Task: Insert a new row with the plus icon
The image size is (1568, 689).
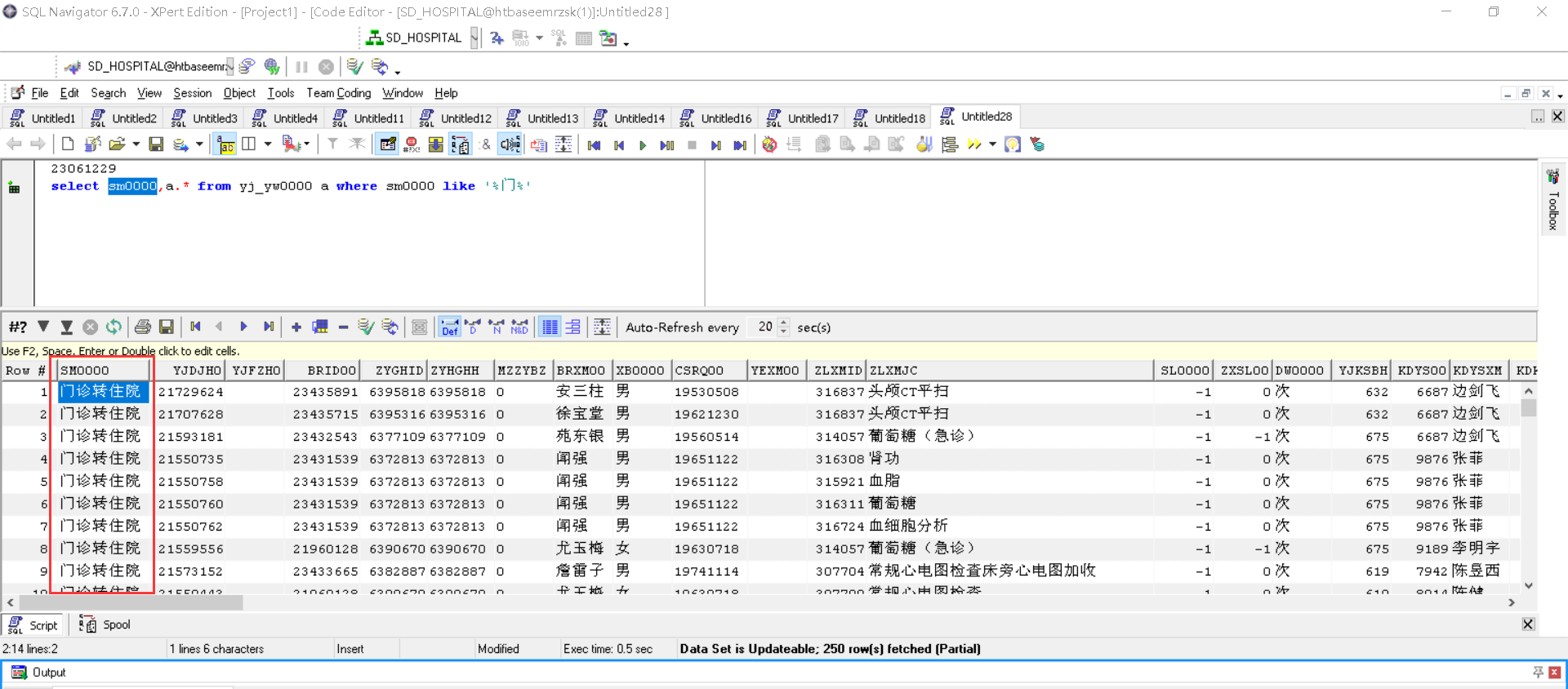Action: 296,327
